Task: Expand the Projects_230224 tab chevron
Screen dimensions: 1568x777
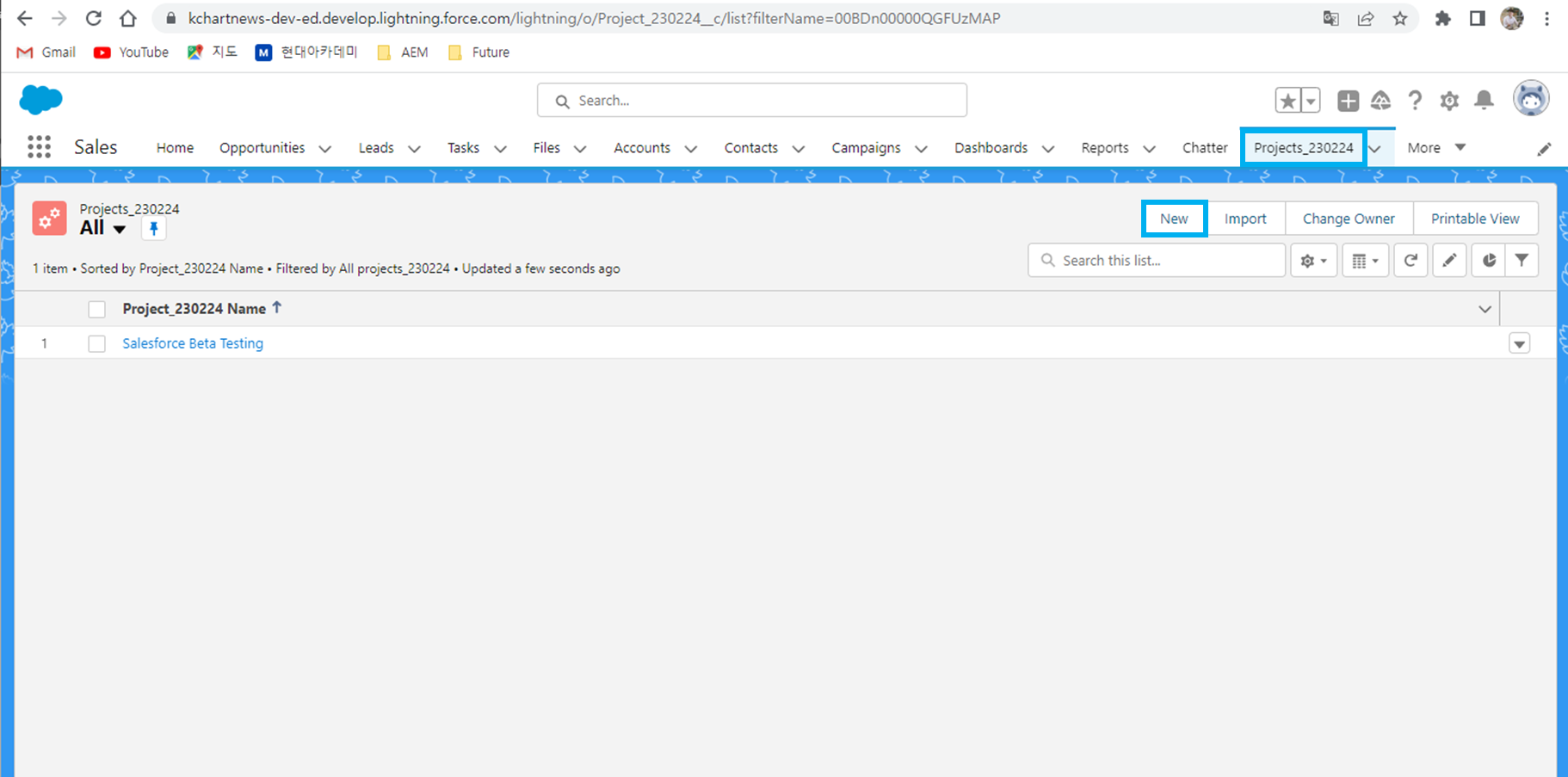Action: tap(1375, 149)
